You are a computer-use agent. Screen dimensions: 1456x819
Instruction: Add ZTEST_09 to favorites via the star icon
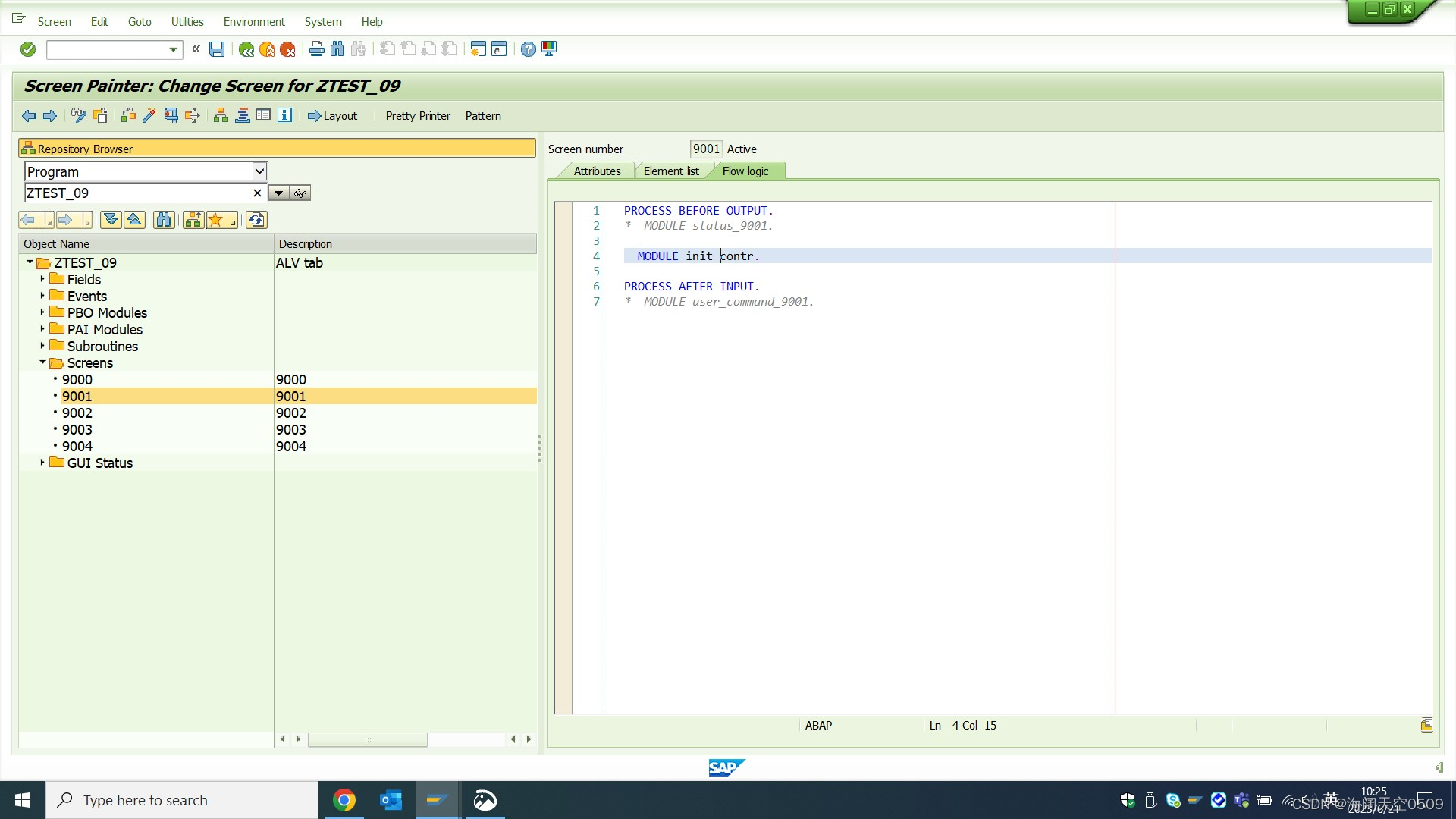(x=216, y=219)
